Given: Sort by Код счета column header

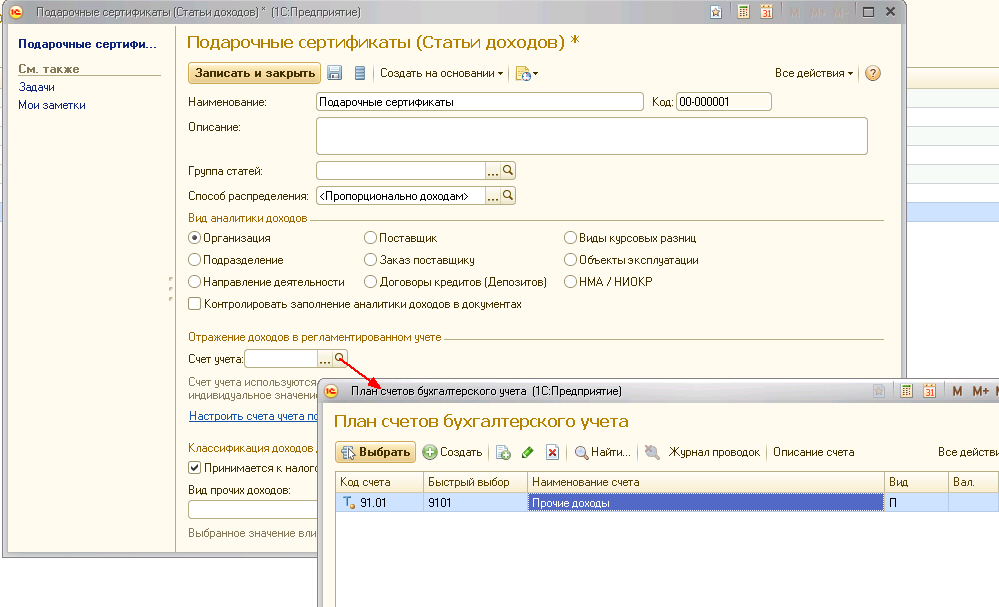Looking at the screenshot, I should (x=380, y=482).
